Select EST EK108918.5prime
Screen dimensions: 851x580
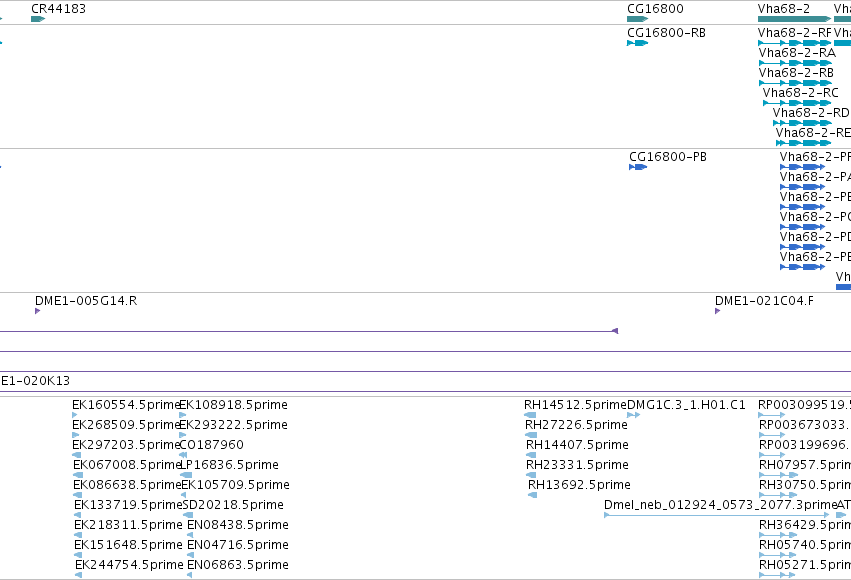182,415
